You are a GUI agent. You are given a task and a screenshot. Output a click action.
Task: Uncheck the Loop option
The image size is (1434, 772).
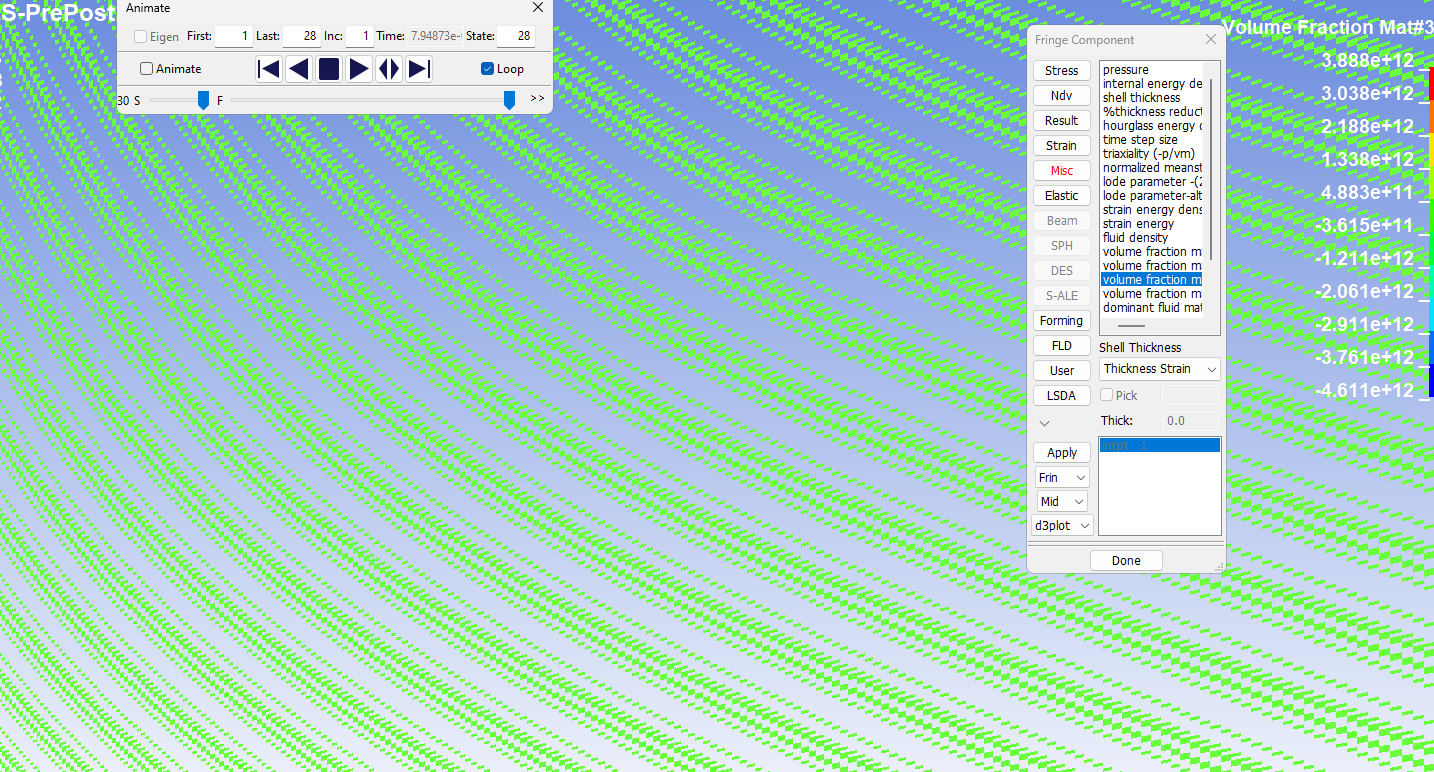tap(488, 69)
